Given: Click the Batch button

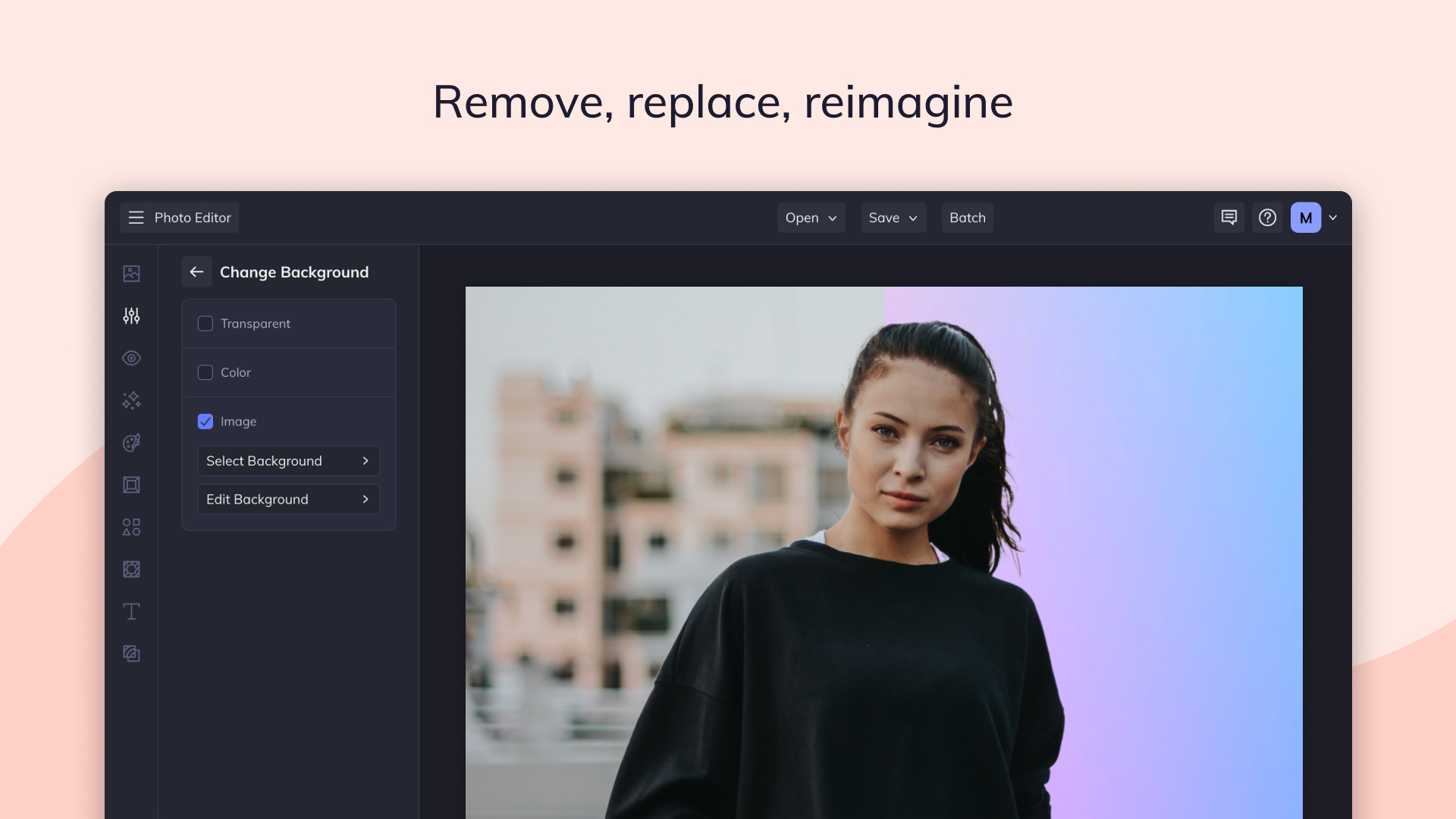Looking at the screenshot, I should (968, 218).
